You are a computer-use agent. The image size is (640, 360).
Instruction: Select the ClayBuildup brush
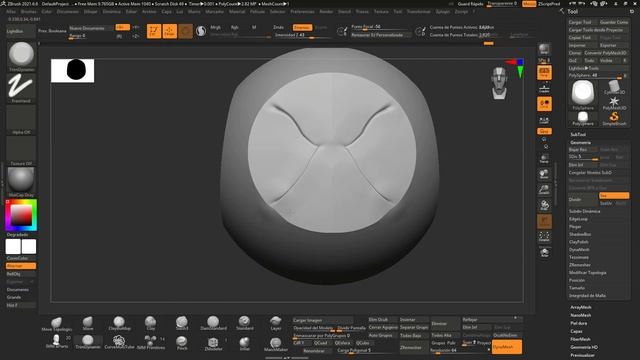(119, 323)
